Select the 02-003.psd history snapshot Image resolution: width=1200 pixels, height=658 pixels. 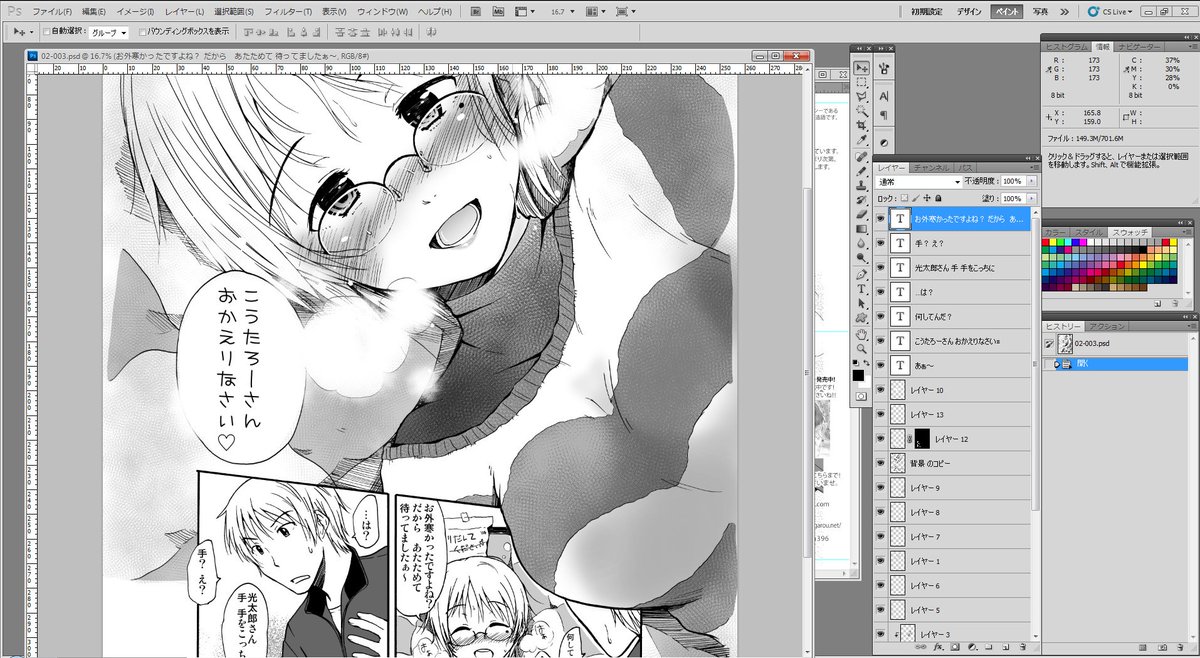tap(1116, 343)
